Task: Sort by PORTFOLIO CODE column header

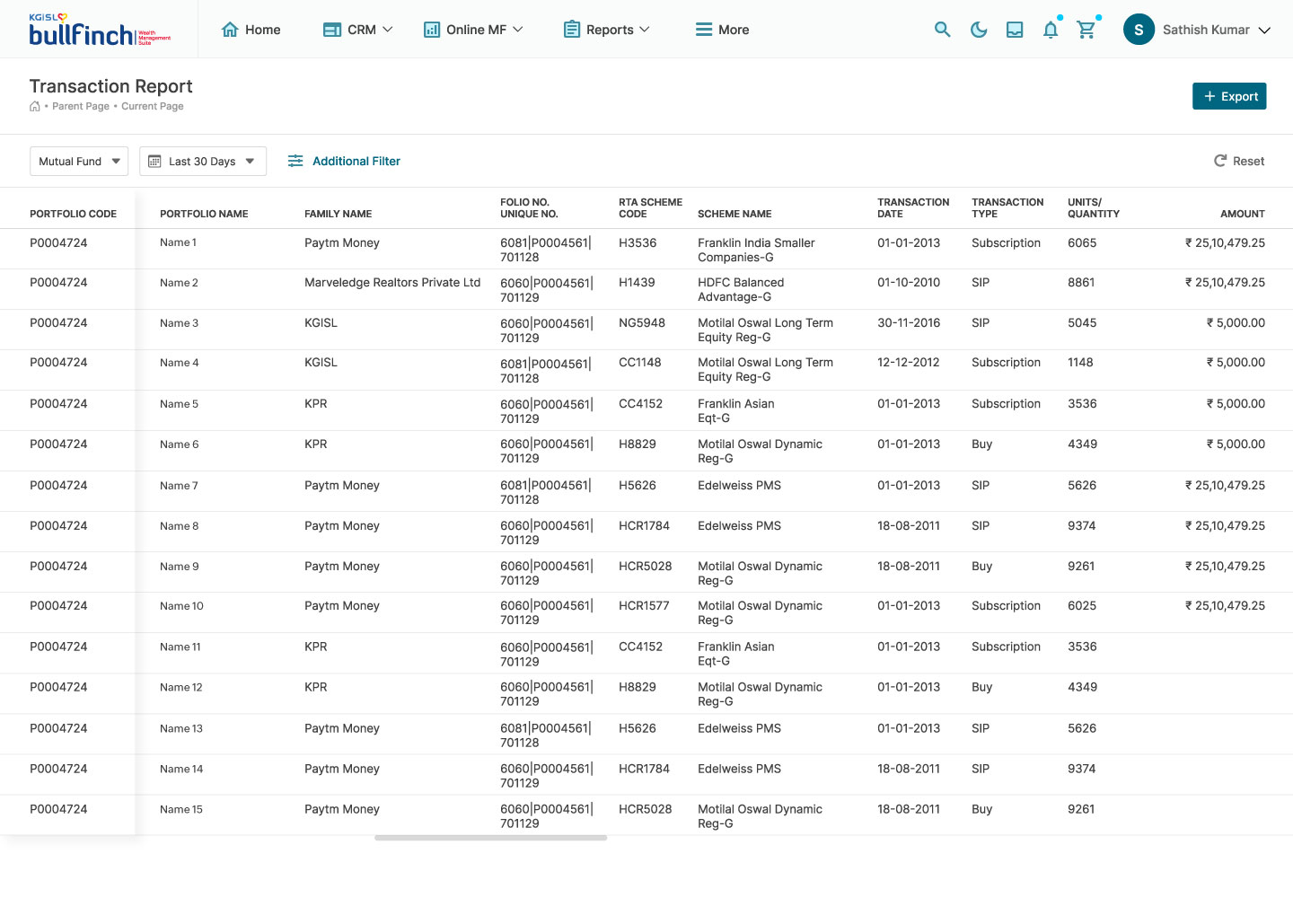Action: [x=74, y=214]
